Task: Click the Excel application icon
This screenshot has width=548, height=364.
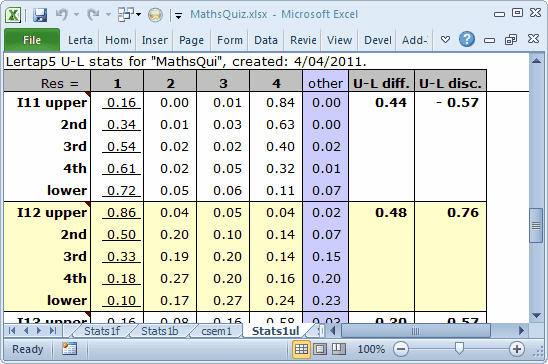Action: pos(13,15)
